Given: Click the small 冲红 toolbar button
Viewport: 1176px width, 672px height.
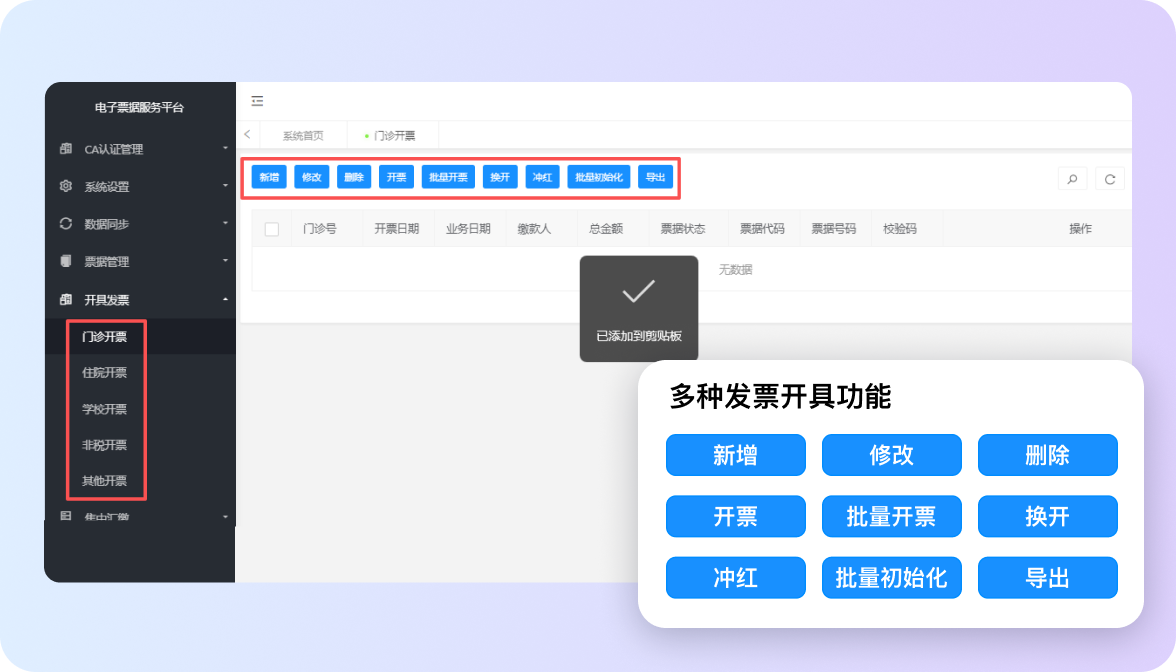Looking at the screenshot, I should tap(542, 177).
